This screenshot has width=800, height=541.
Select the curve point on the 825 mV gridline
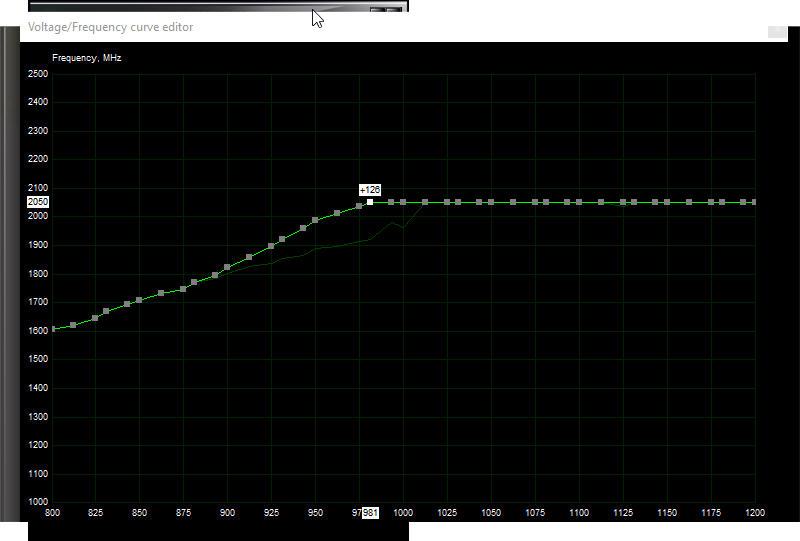tap(95, 318)
